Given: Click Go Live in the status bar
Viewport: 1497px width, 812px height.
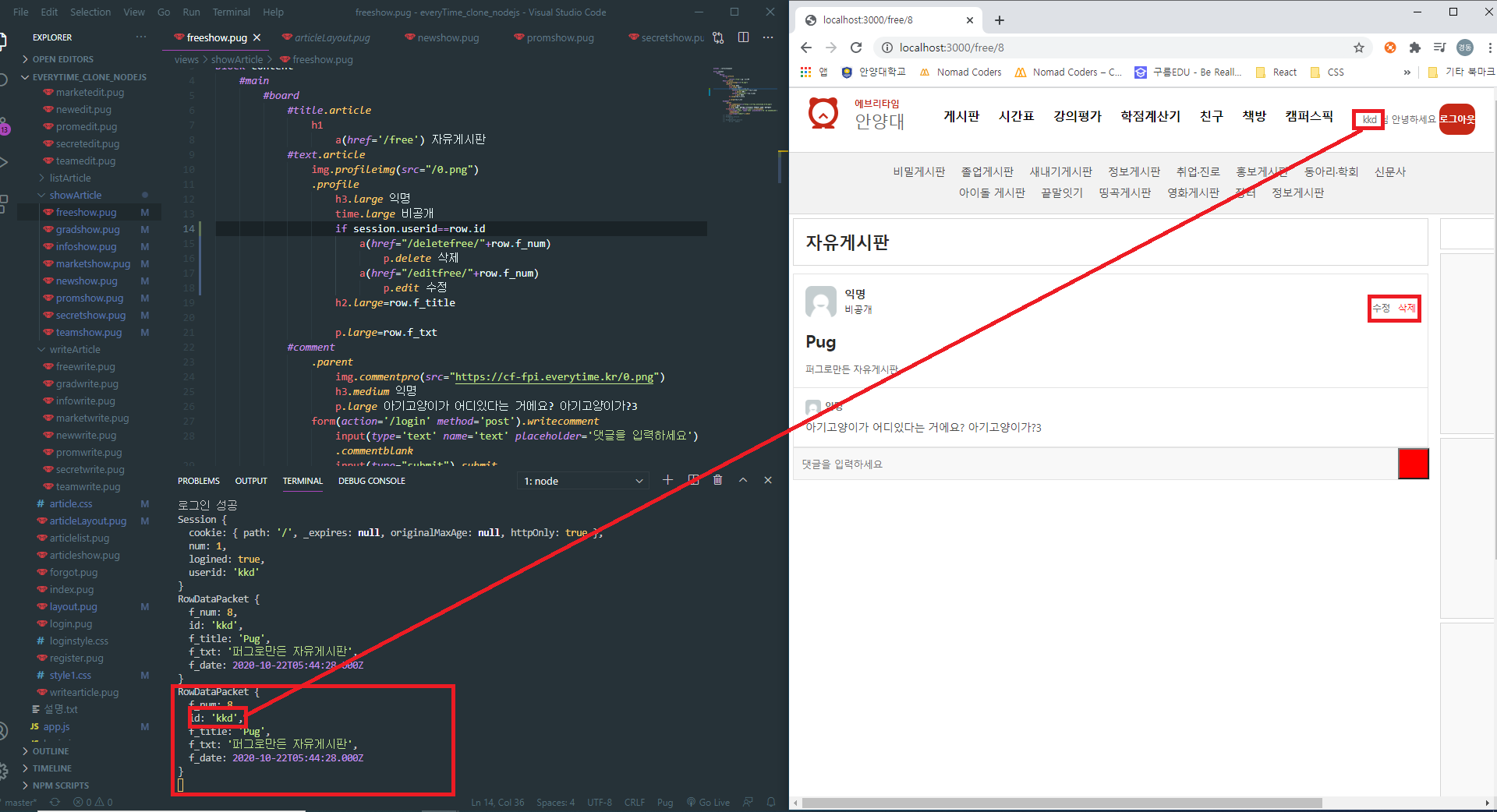Looking at the screenshot, I should click(708, 802).
